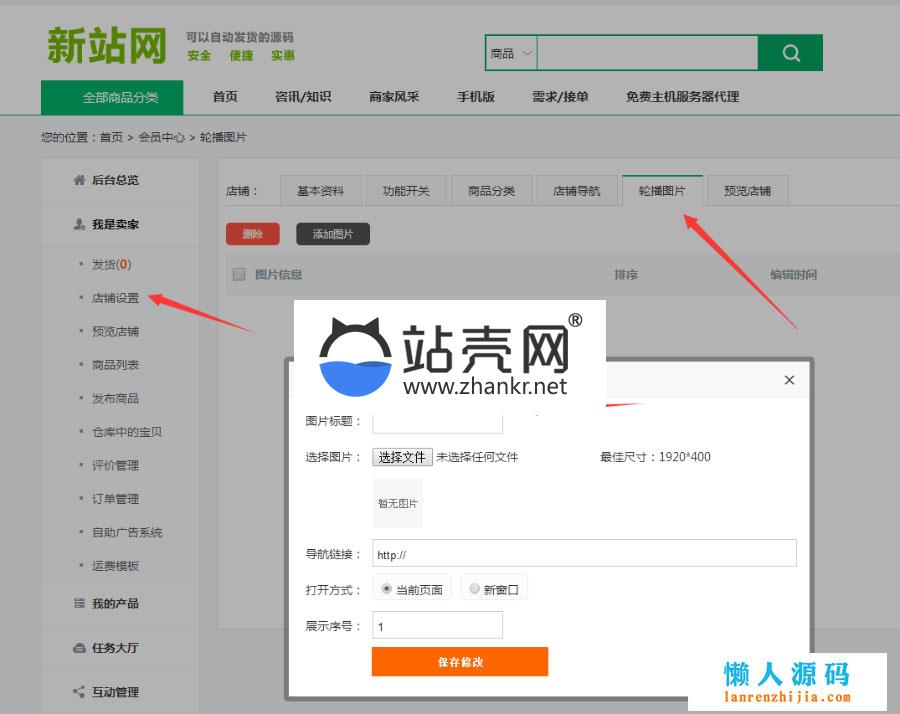Click the orange 保存修改 button
Viewport: 900px width, 714px height.
point(460,662)
